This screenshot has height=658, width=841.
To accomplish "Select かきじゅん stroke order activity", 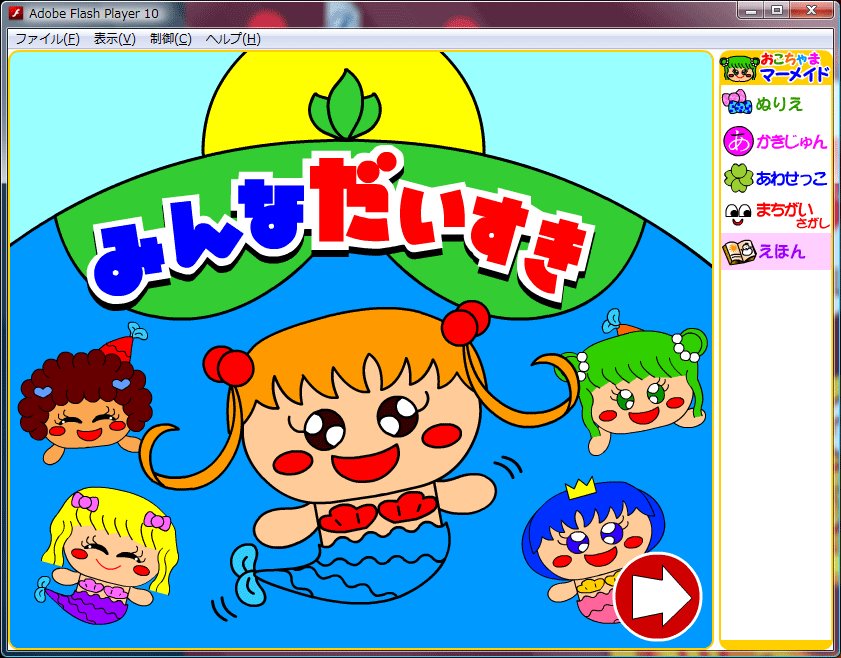I will [776, 141].
